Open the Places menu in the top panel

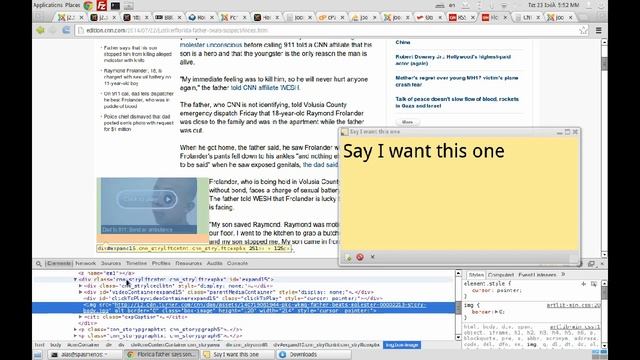point(73,5)
